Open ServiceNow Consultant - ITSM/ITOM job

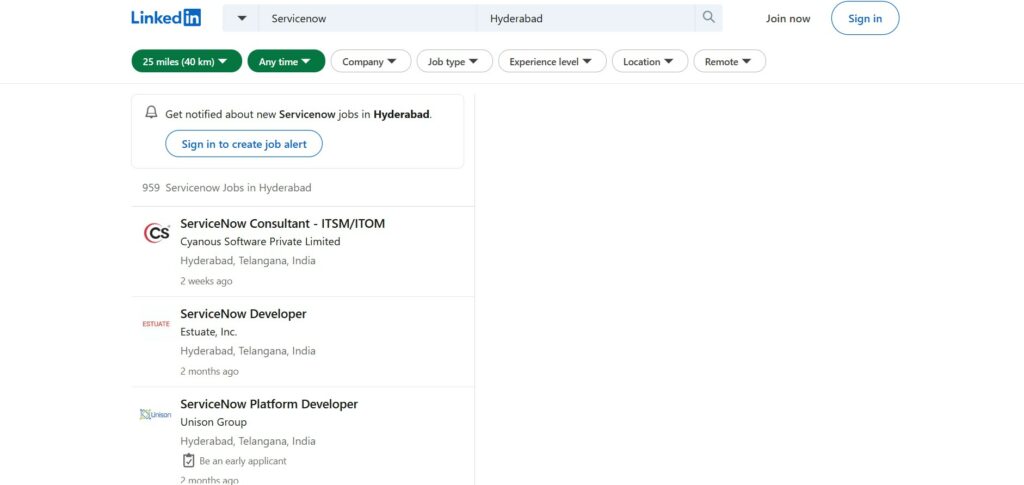pyautogui.click(x=282, y=223)
